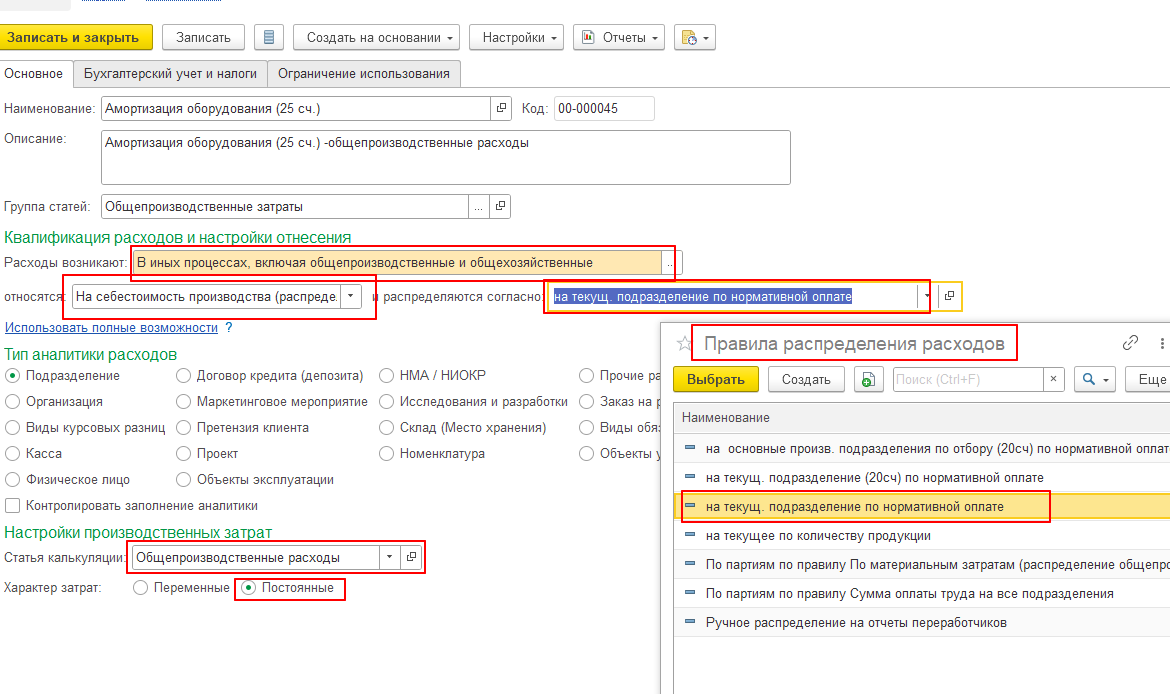The width and height of the screenshot is (1170, 694).
Task: Open the Ограничение использования tab
Action: tap(363, 74)
